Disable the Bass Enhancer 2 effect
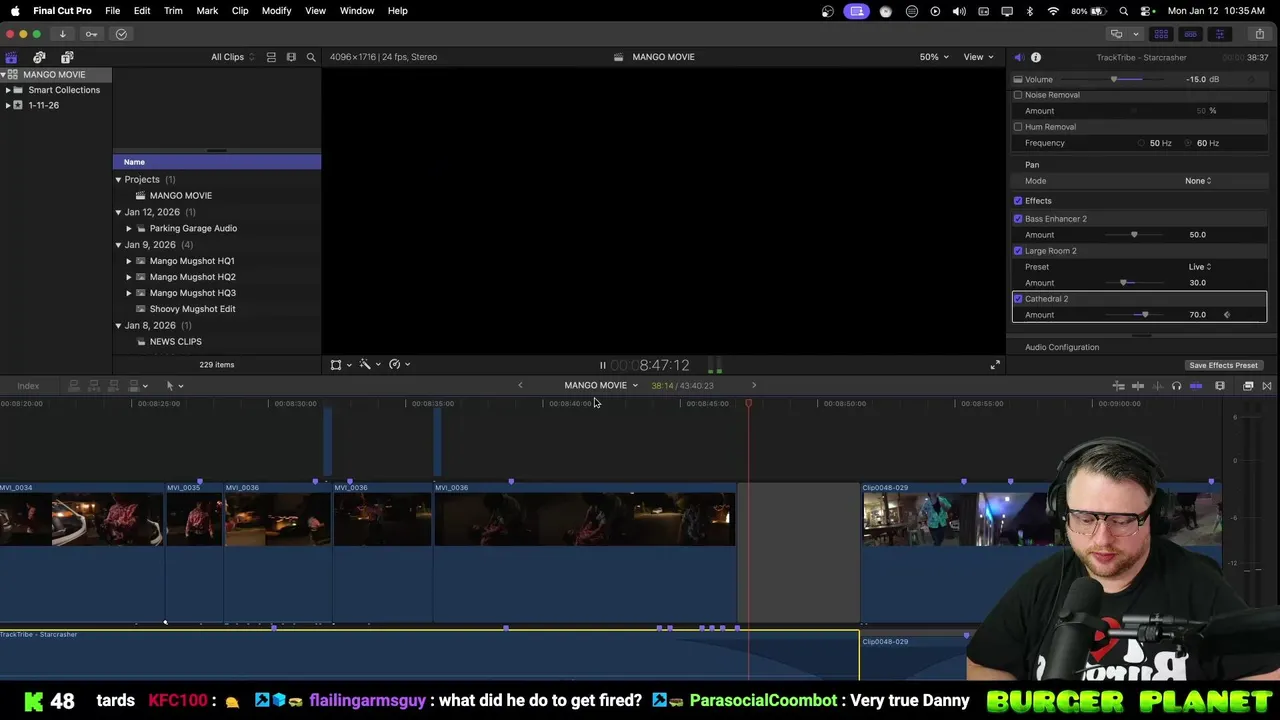Image resolution: width=1280 pixels, height=720 pixels. point(1018,219)
